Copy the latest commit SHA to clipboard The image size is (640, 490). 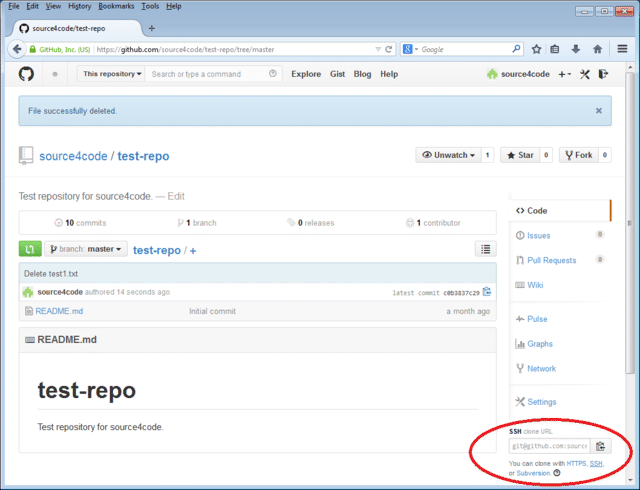pos(487,292)
